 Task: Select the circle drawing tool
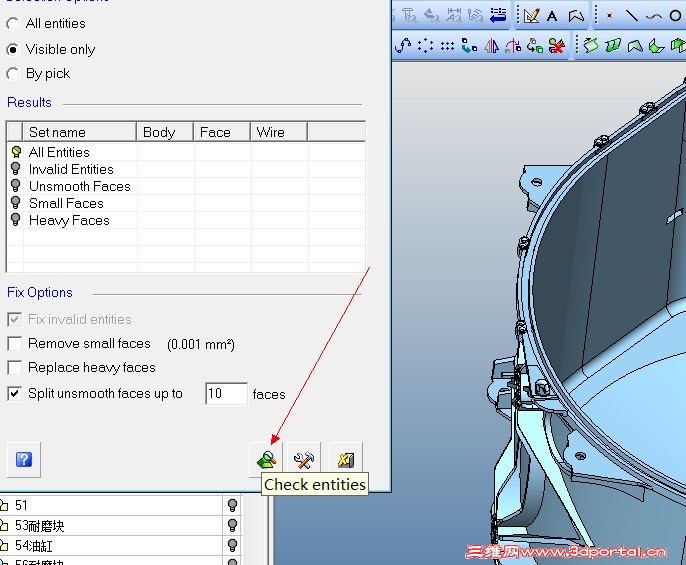(x=675, y=16)
